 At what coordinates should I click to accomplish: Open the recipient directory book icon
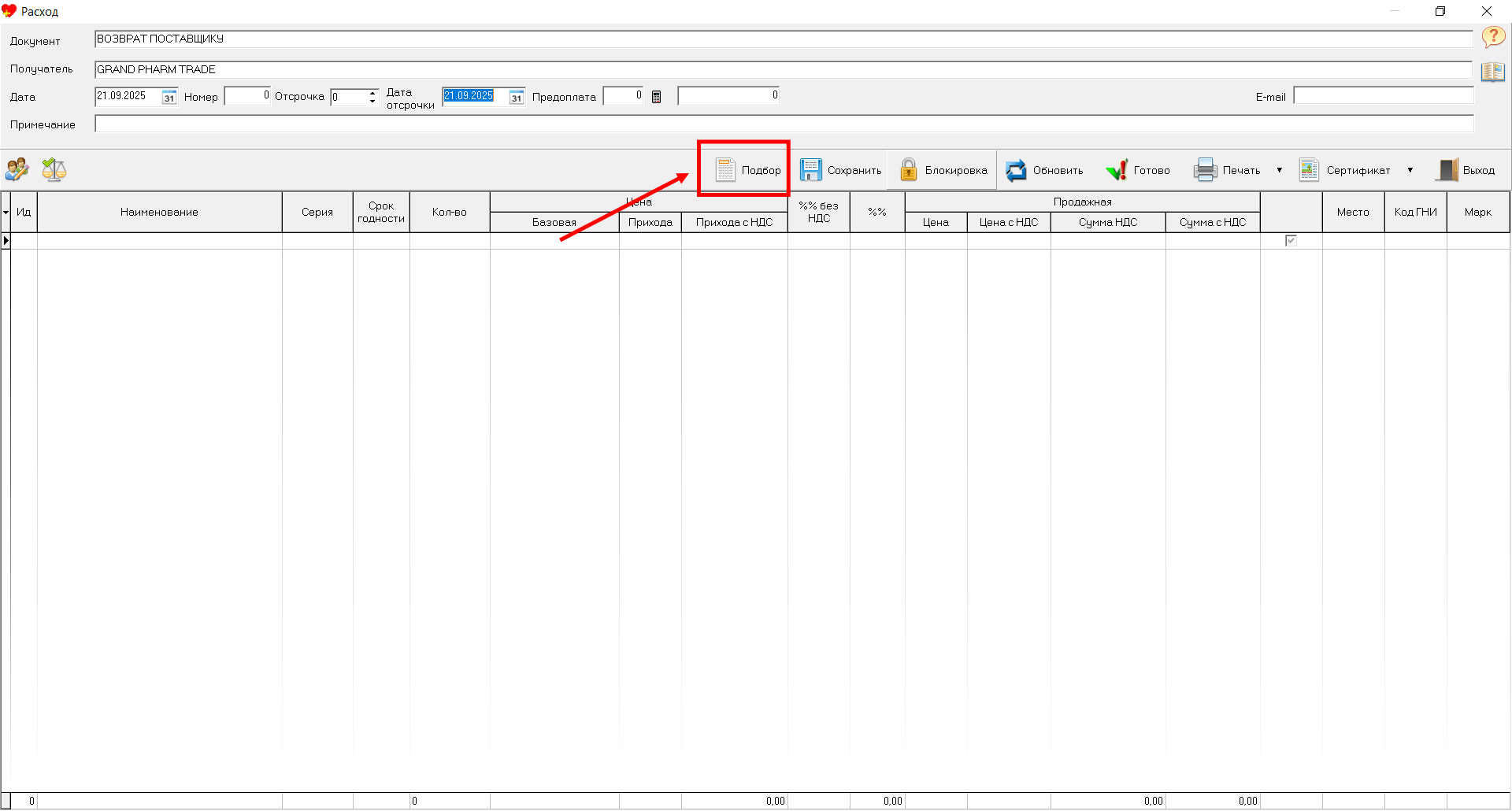[1493, 72]
